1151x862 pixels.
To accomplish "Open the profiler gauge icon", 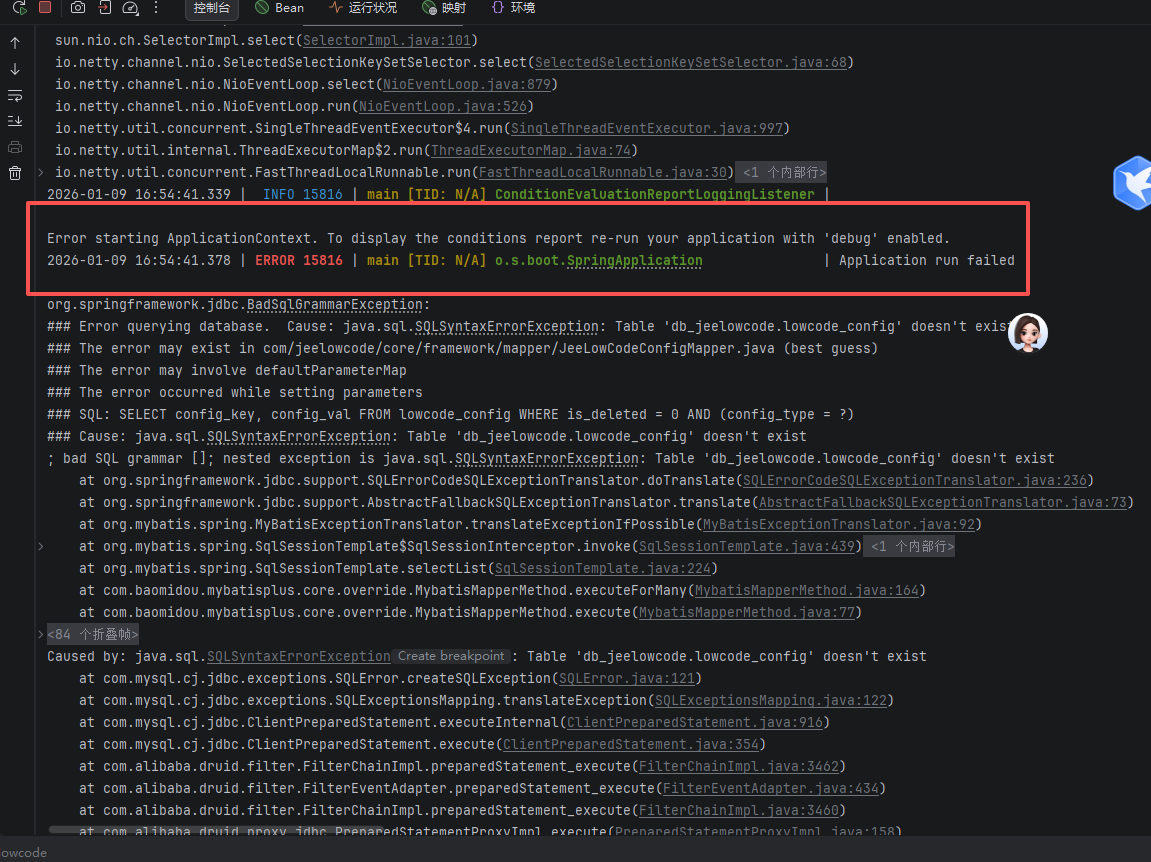I will click(130, 8).
